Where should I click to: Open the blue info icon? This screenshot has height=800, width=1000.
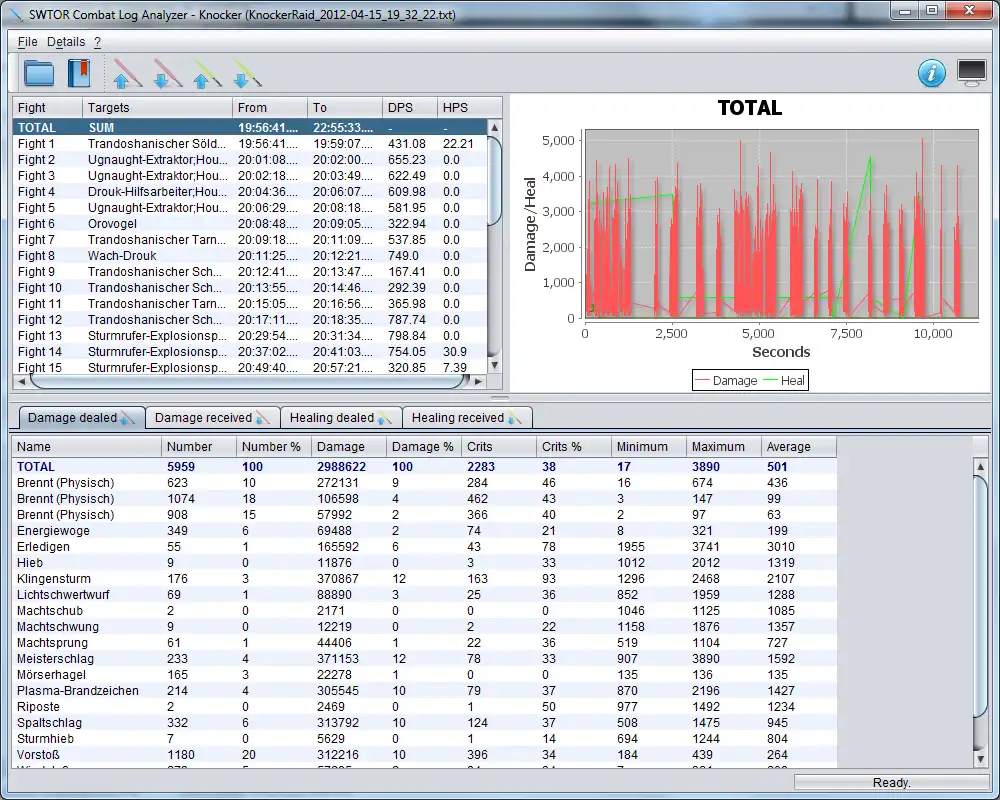click(931, 73)
